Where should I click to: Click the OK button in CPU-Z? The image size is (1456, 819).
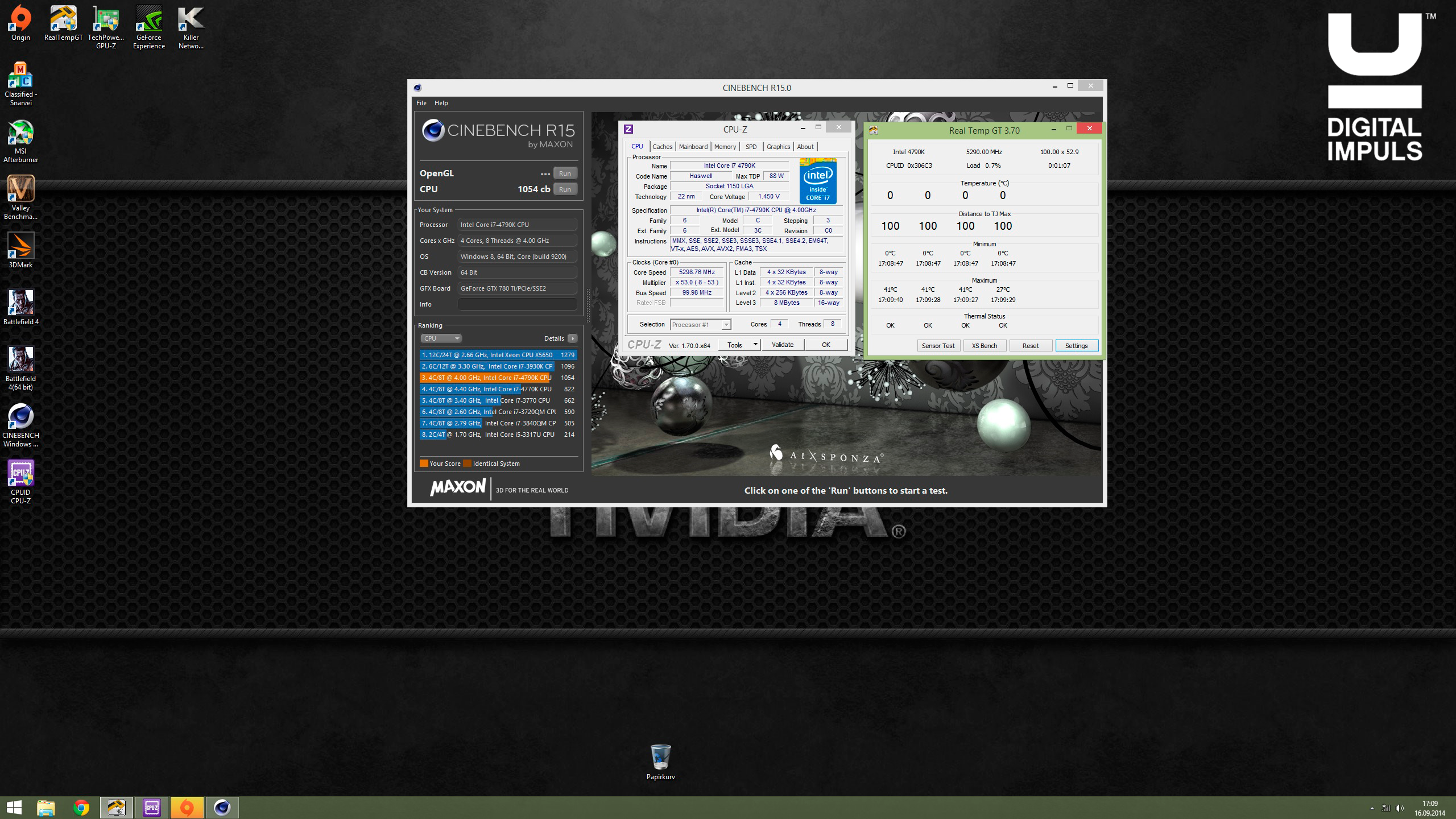pyautogui.click(x=826, y=345)
